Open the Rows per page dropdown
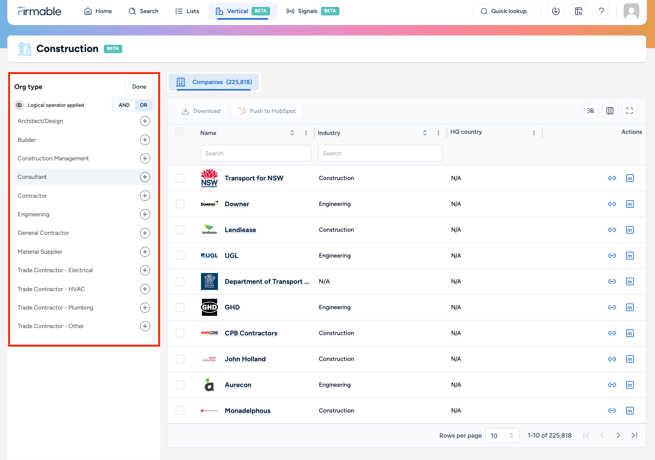The height and width of the screenshot is (460, 655). pyautogui.click(x=502, y=436)
